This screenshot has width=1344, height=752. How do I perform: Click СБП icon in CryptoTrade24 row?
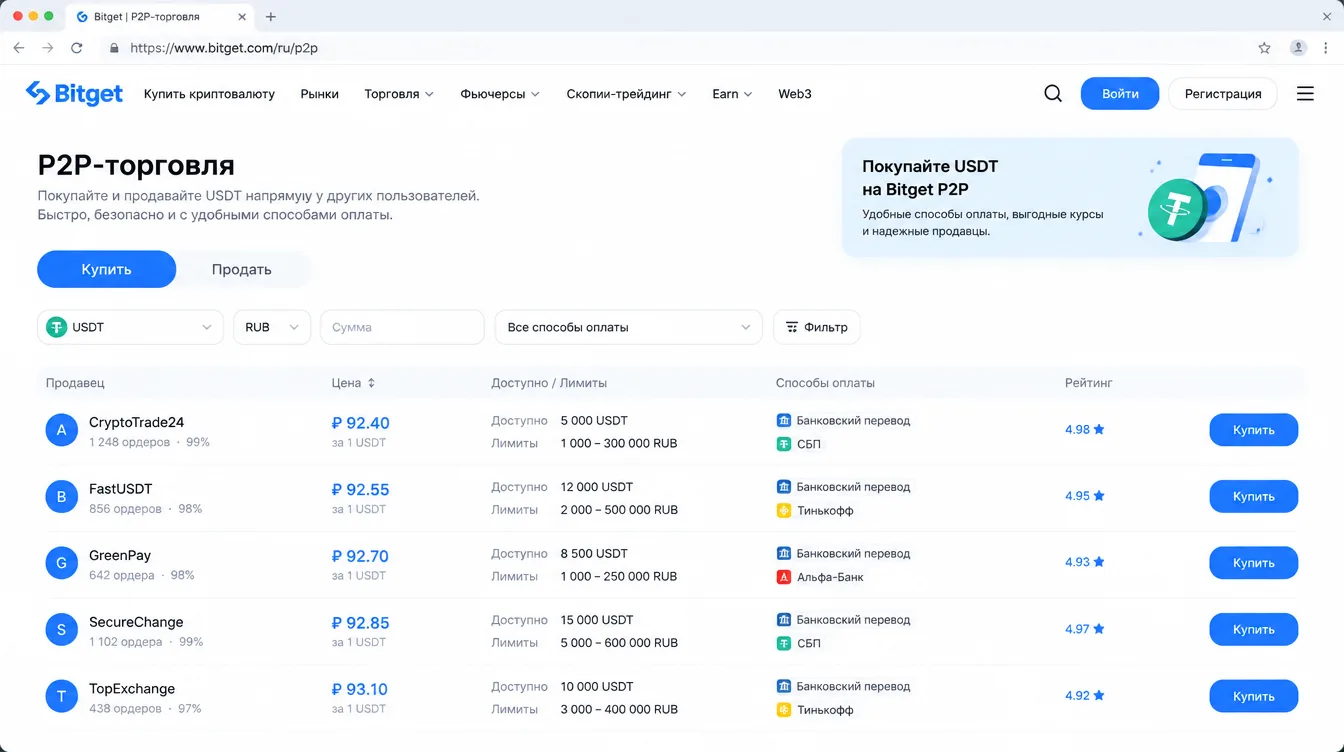[x=784, y=444]
